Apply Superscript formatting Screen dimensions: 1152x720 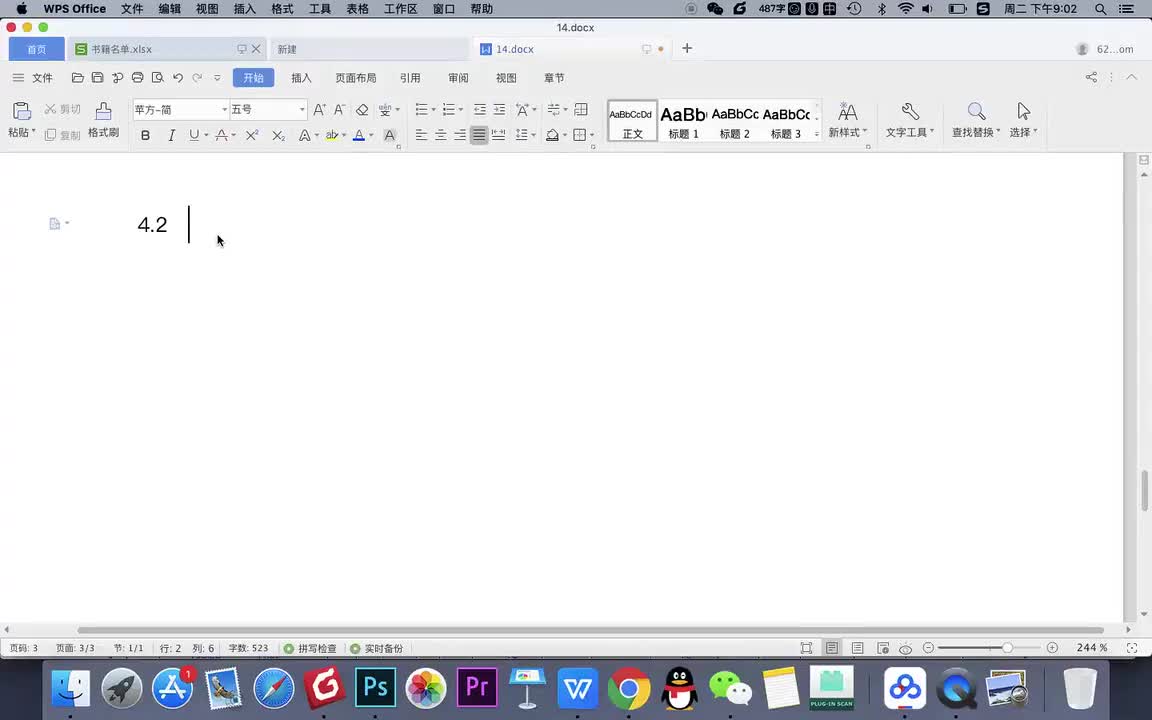252,135
